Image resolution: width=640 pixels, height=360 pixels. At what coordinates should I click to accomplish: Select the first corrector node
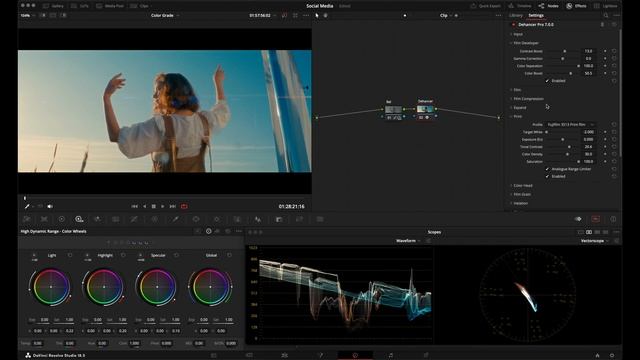(393, 110)
